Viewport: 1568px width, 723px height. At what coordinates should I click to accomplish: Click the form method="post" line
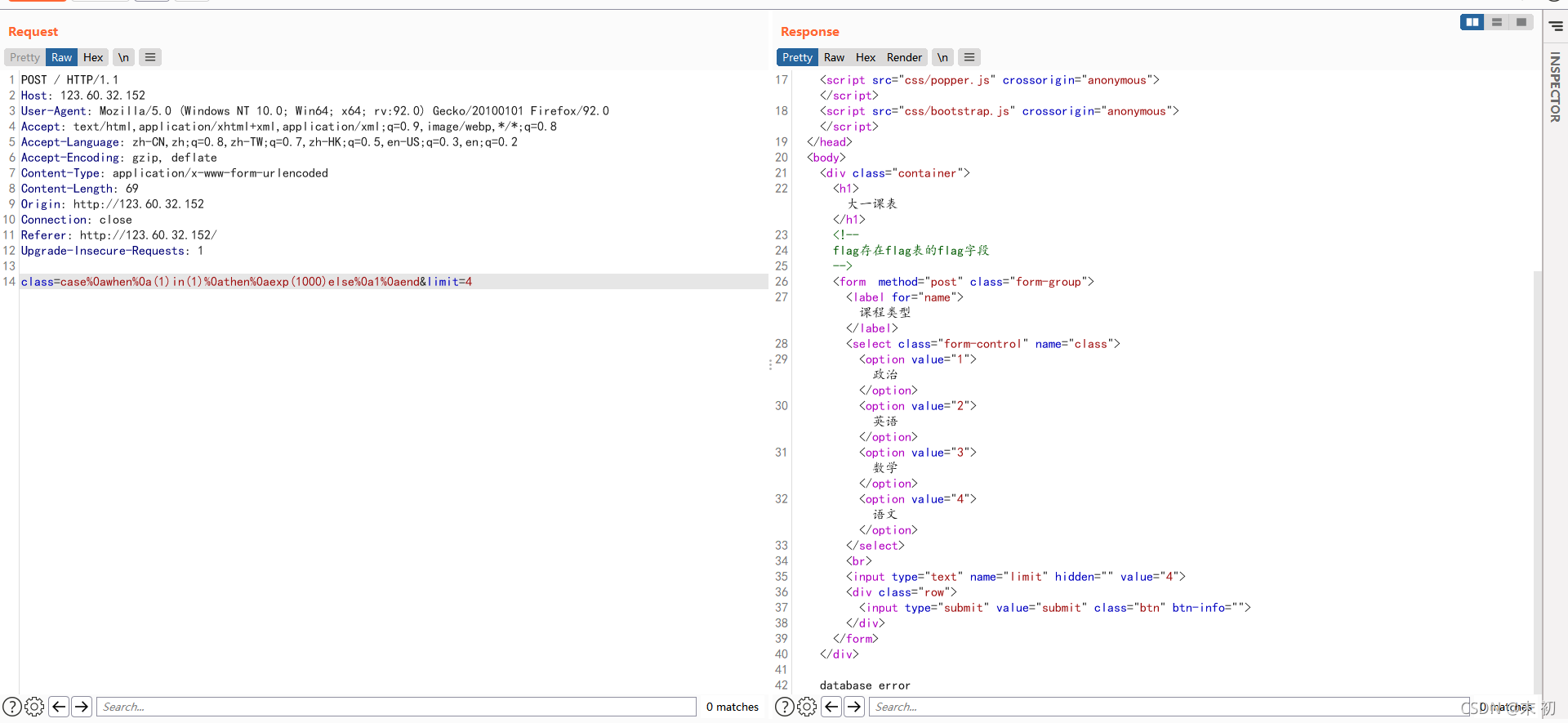pos(964,282)
